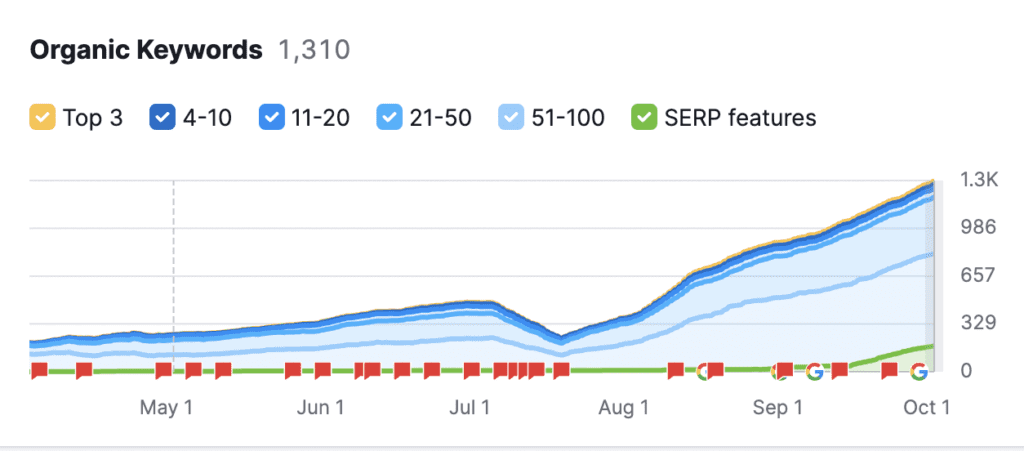Open red flag right of the September Google icon

click(x=840, y=371)
